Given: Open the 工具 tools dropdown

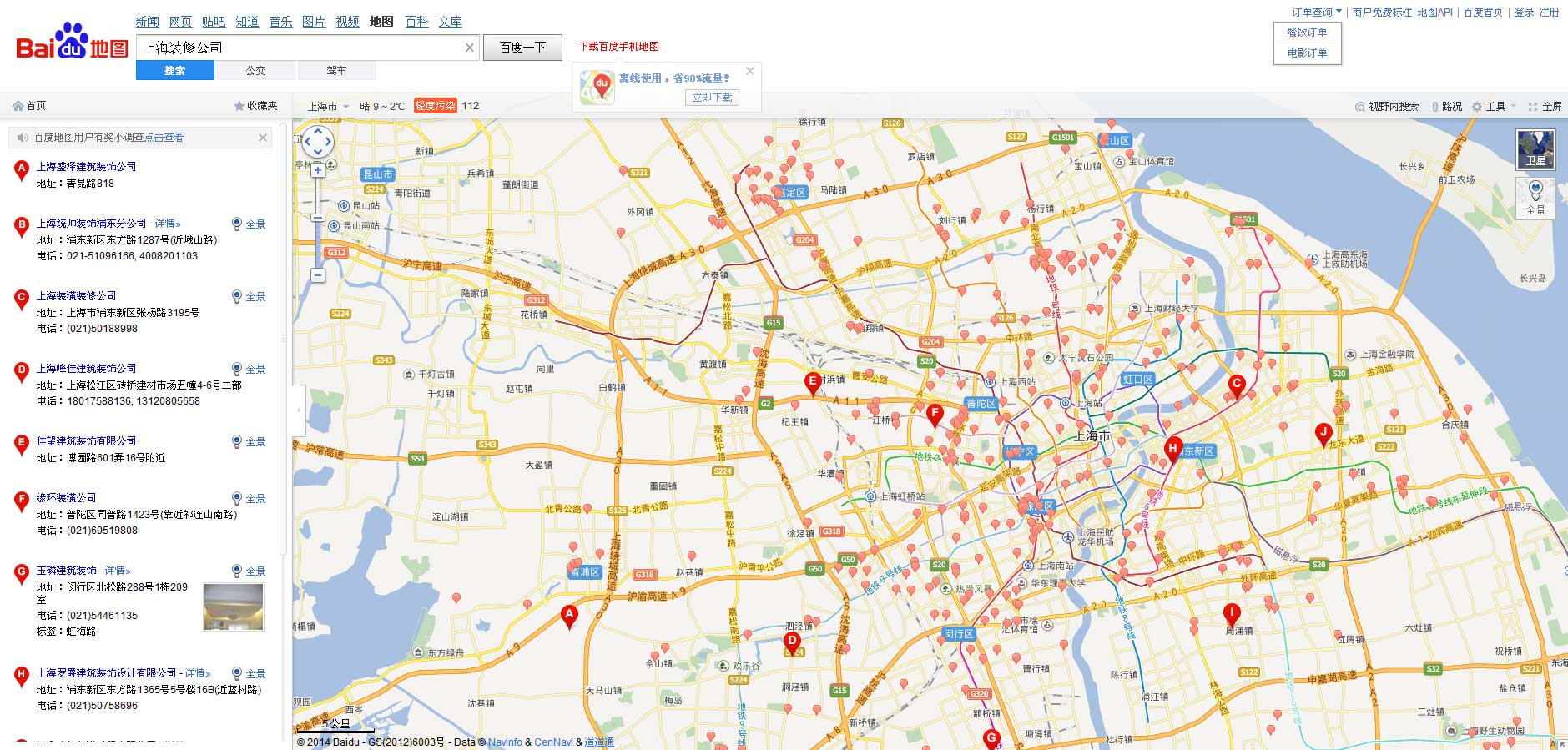Looking at the screenshot, I should tap(1495, 107).
